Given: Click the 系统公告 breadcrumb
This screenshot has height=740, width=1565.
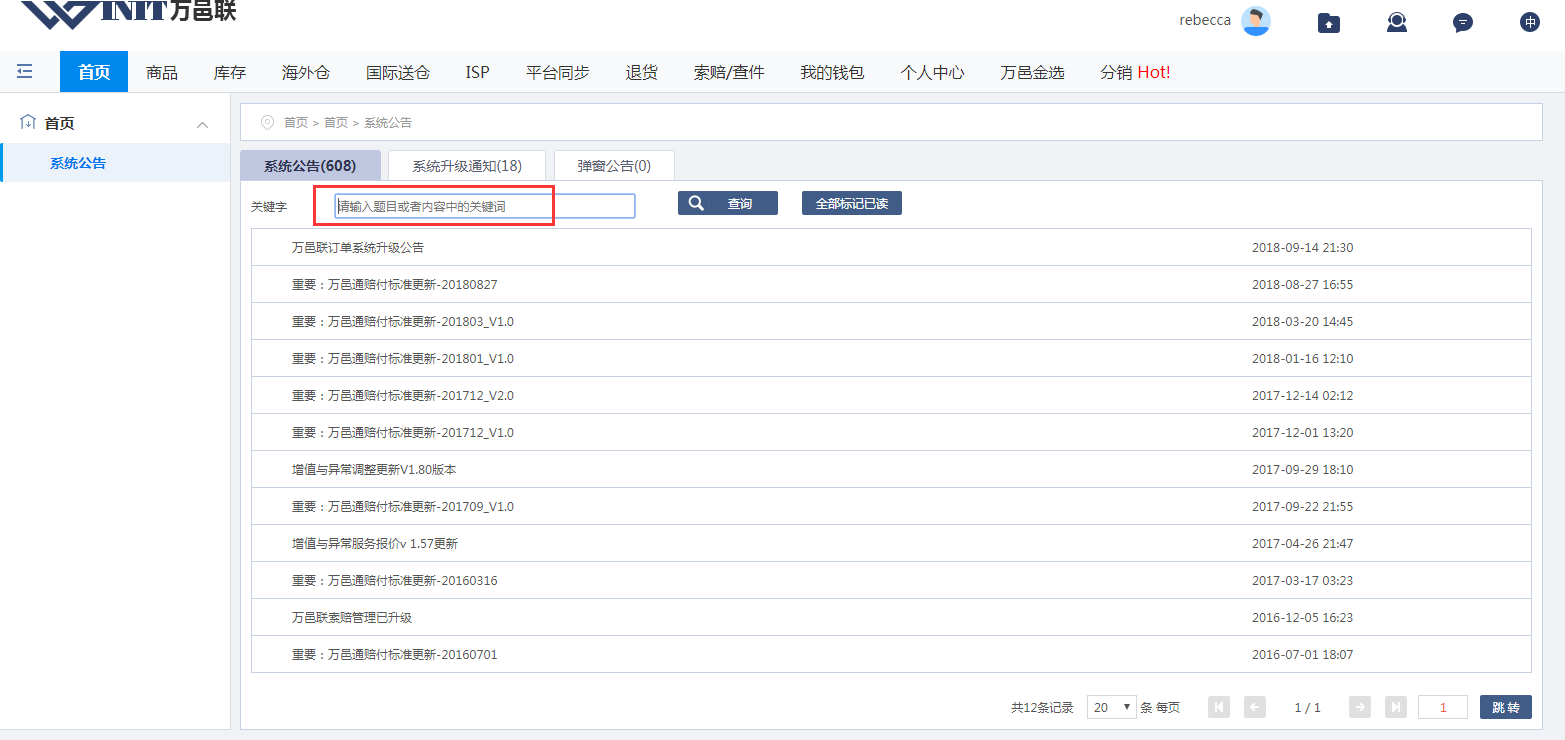Looking at the screenshot, I should tap(388, 122).
